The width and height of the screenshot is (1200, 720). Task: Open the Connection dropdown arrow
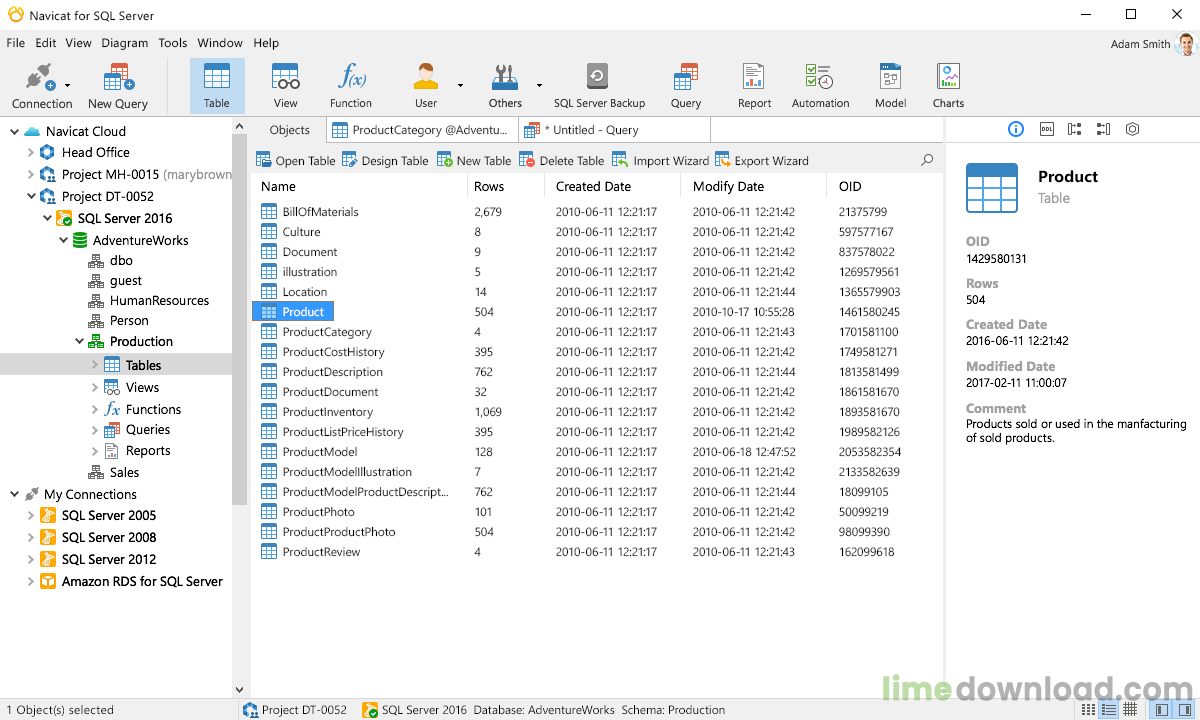coord(68,86)
